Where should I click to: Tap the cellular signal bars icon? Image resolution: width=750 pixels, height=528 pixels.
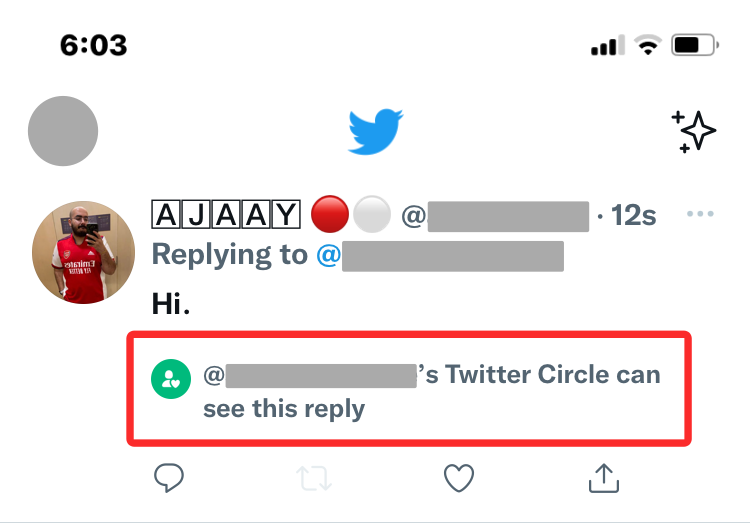(607, 45)
